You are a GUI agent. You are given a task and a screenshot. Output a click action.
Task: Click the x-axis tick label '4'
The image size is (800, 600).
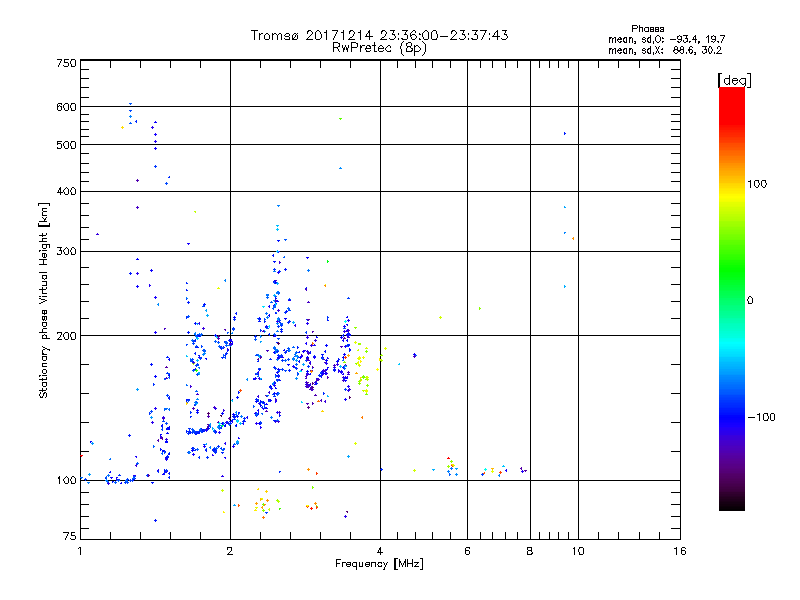(380, 551)
